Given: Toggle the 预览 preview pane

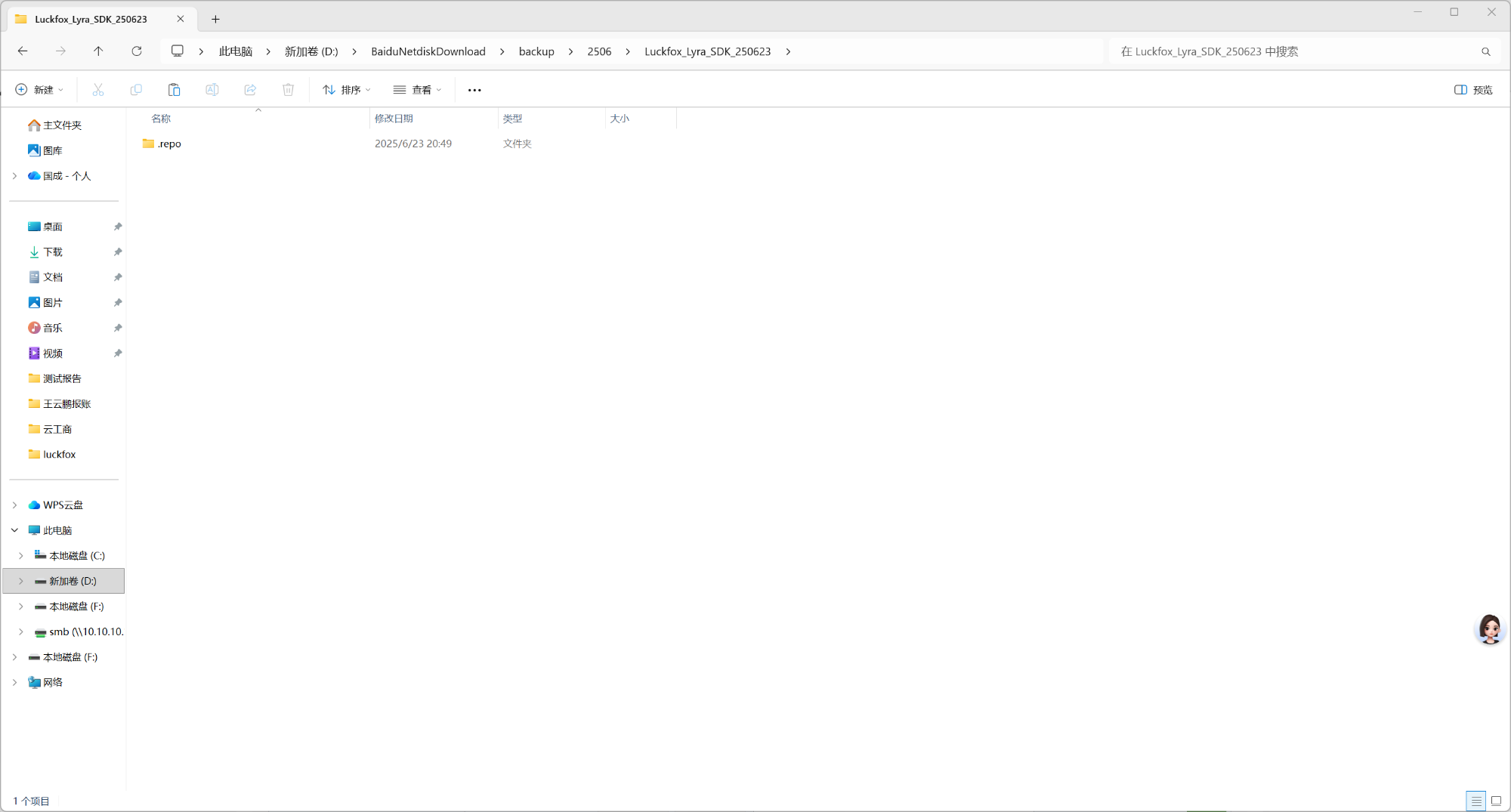Looking at the screenshot, I should coord(1473,90).
